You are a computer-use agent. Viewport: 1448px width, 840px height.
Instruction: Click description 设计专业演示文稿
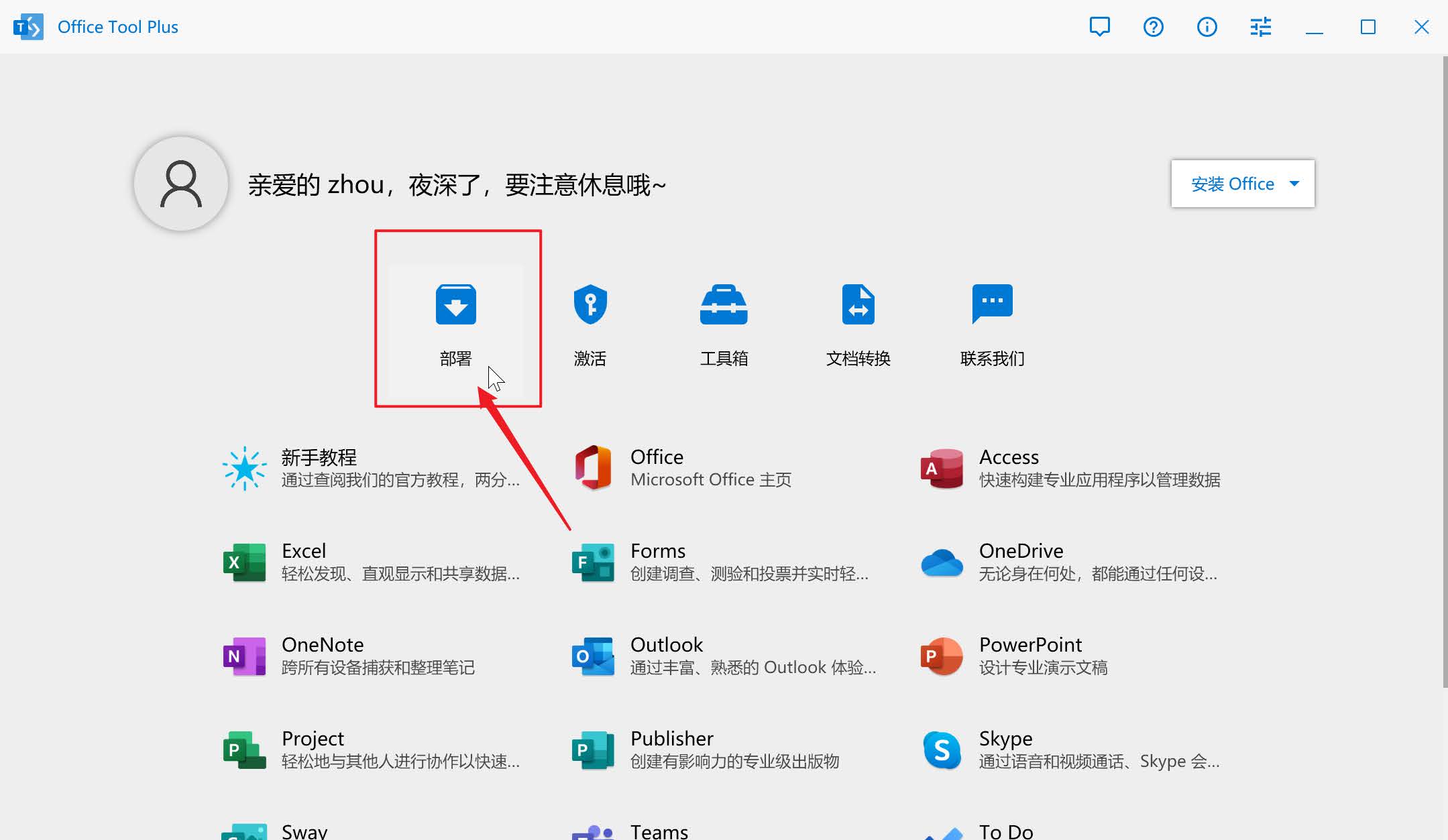(x=1044, y=668)
